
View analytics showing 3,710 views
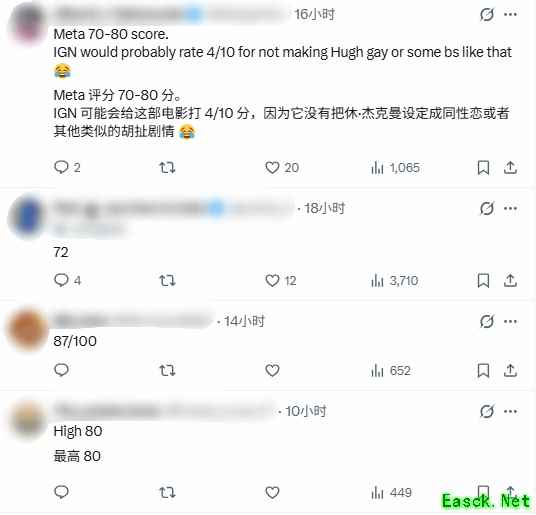click(394, 281)
